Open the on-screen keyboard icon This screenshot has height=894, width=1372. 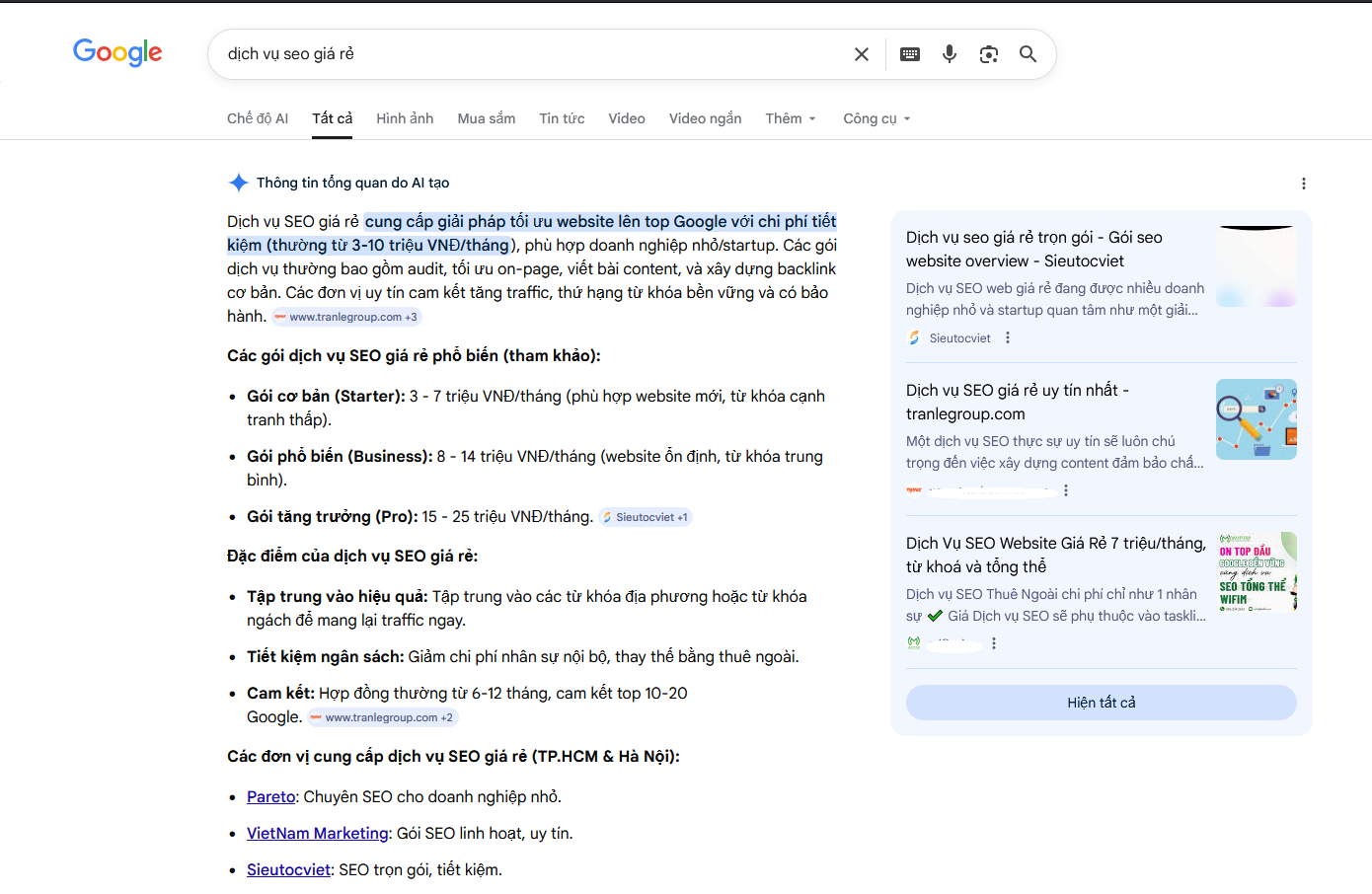click(909, 54)
